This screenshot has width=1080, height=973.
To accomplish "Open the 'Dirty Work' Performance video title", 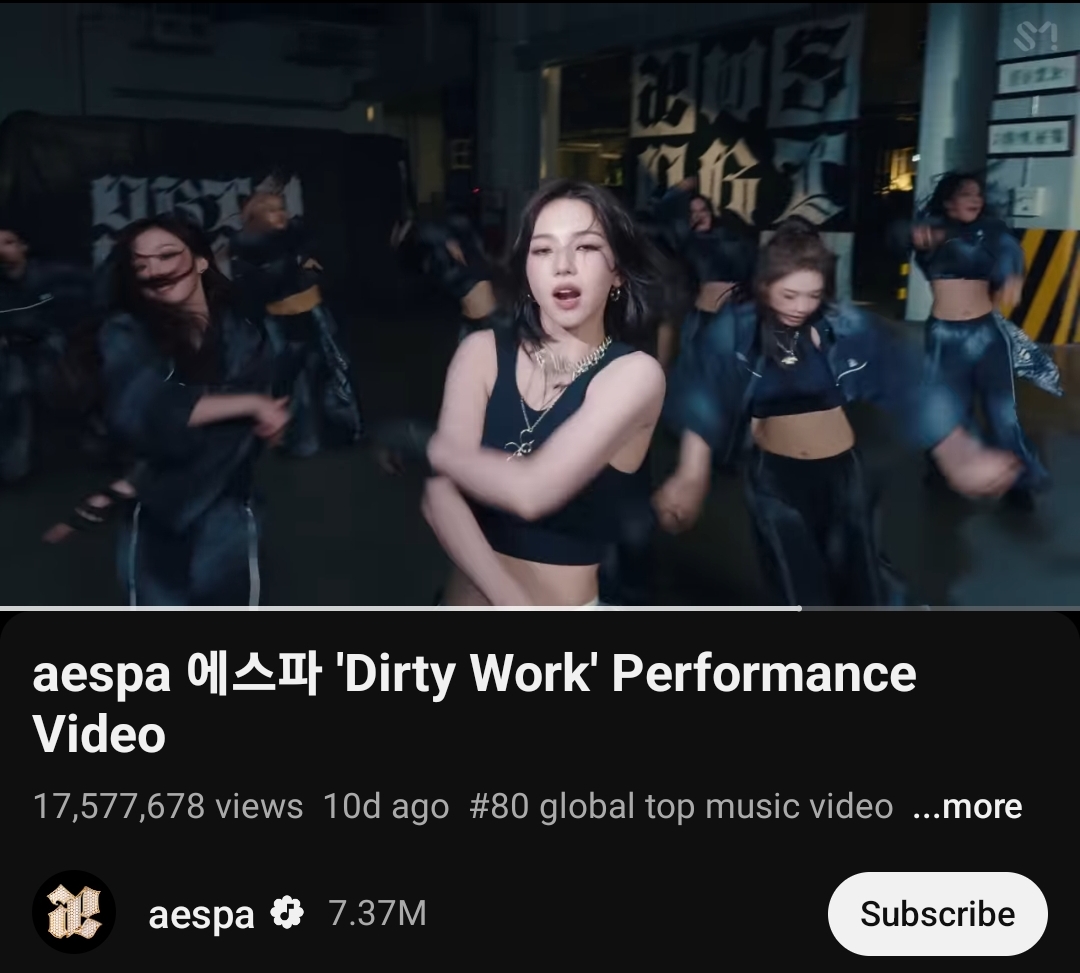I will [474, 703].
